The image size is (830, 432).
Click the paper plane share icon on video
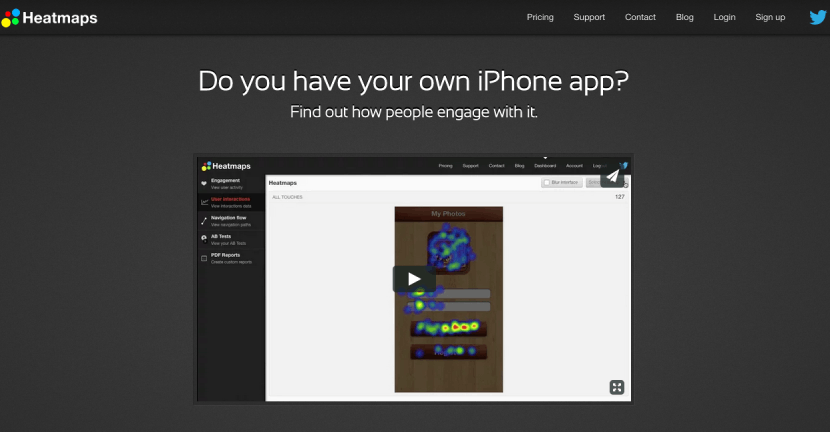[612, 176]
